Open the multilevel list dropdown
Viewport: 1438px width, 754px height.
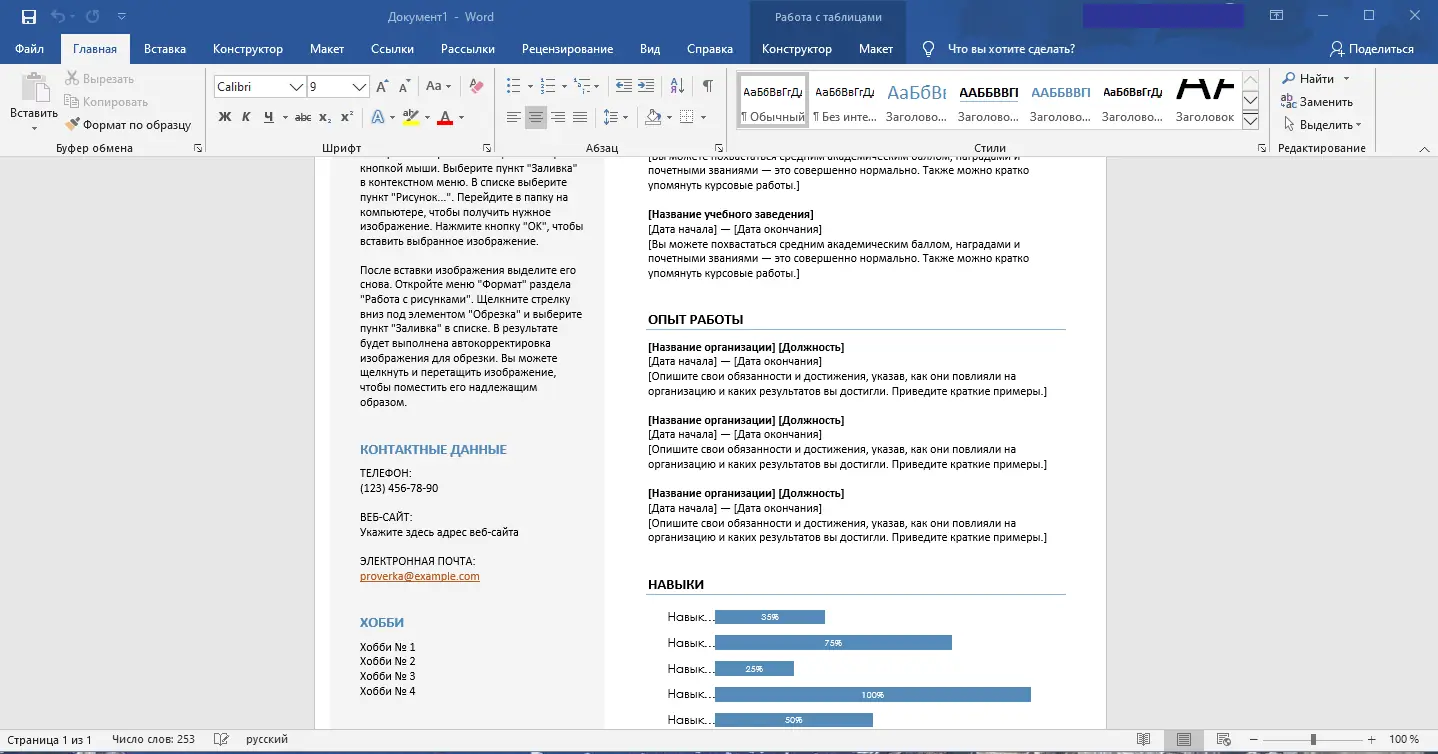click(x=598, y=86)
